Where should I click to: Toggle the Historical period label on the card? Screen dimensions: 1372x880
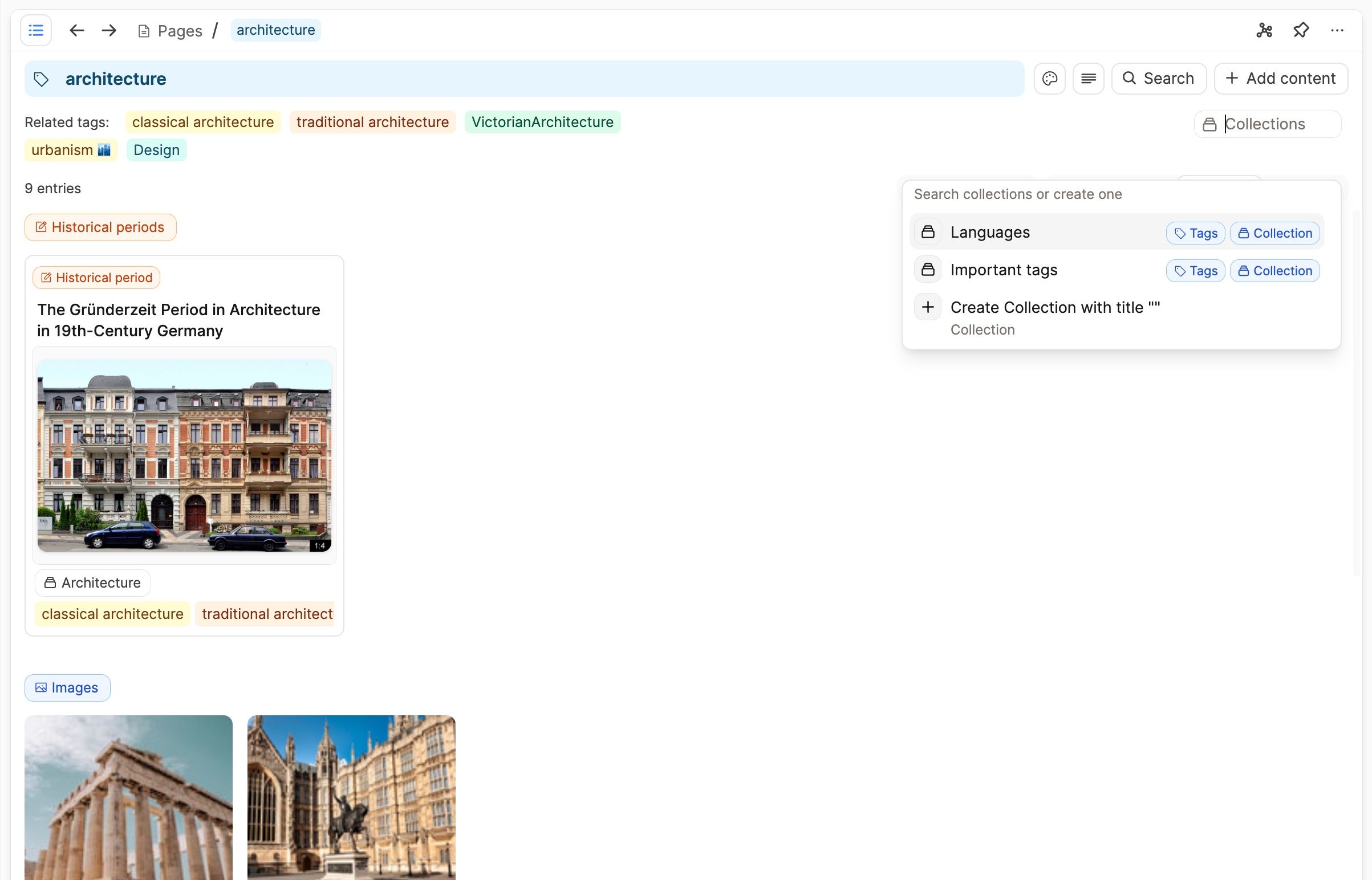click(95, 277)
